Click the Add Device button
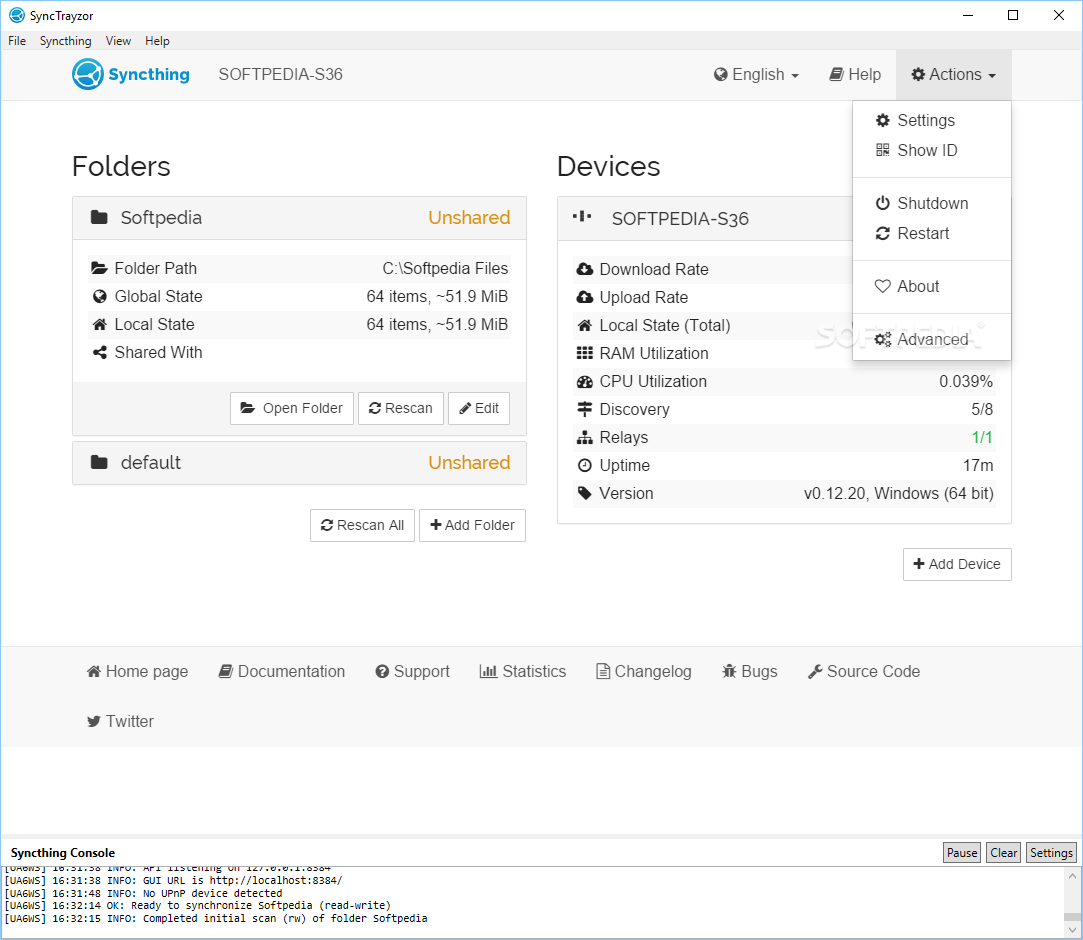The height and width of the screenshot is (940, 1083). (x=957, y=564)
